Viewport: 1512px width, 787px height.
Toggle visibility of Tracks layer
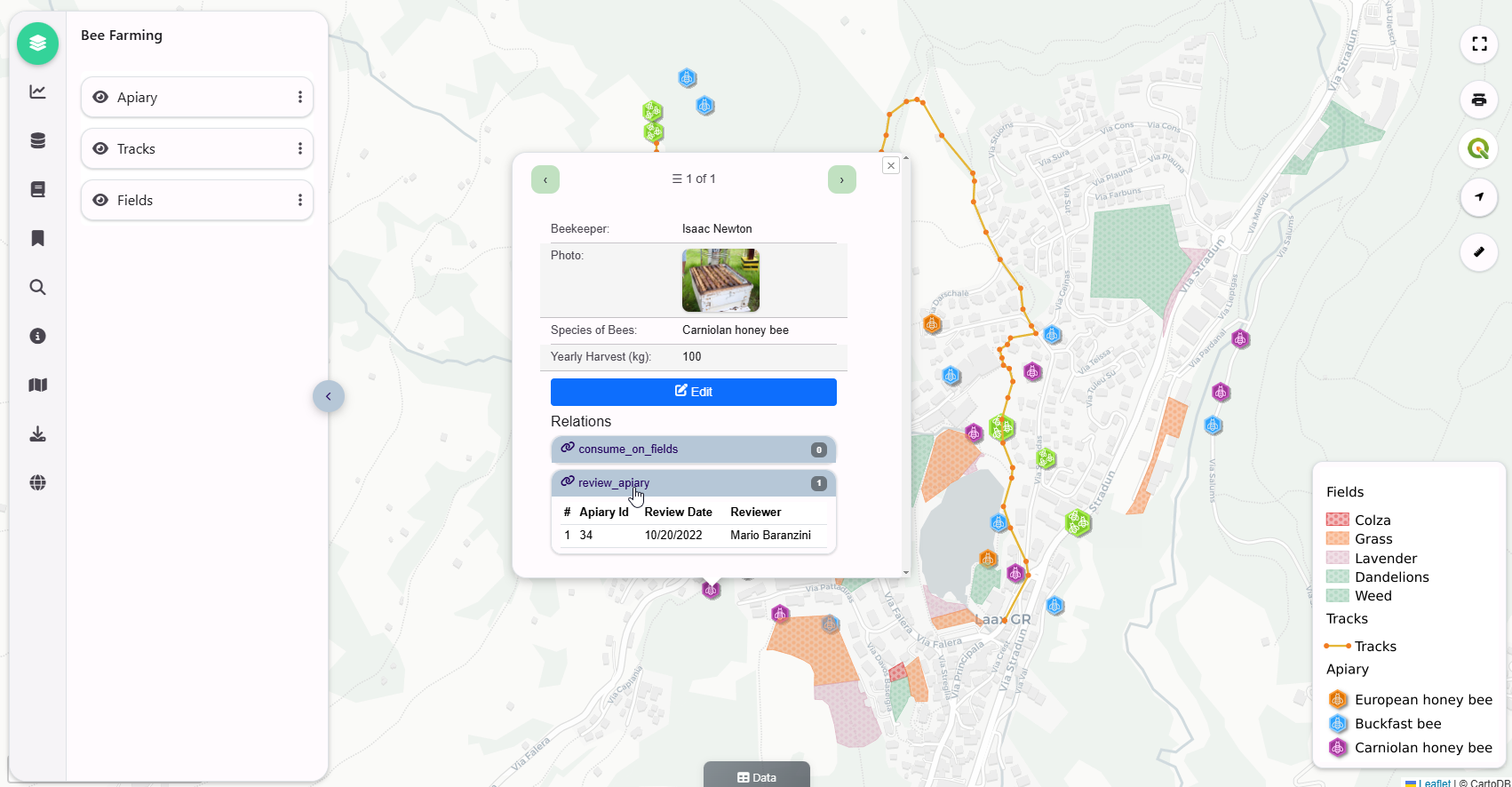coord(100,148)
